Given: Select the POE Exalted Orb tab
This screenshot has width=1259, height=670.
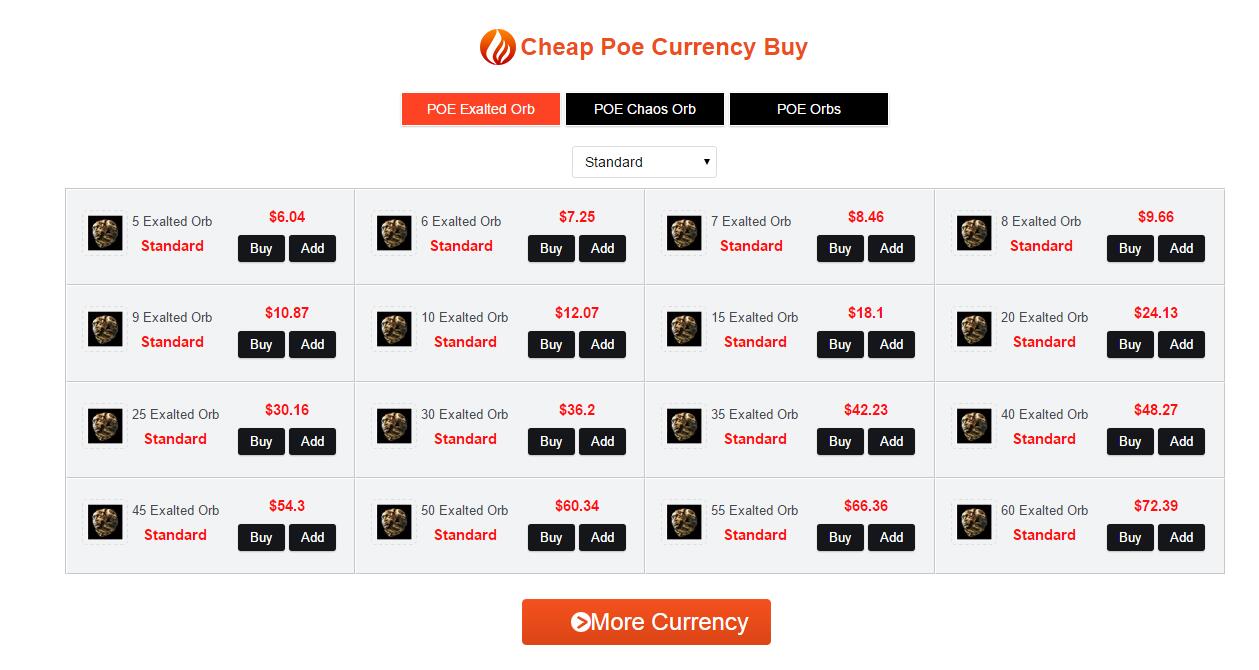Looking at the screenshot, I should tap(481, 109).
